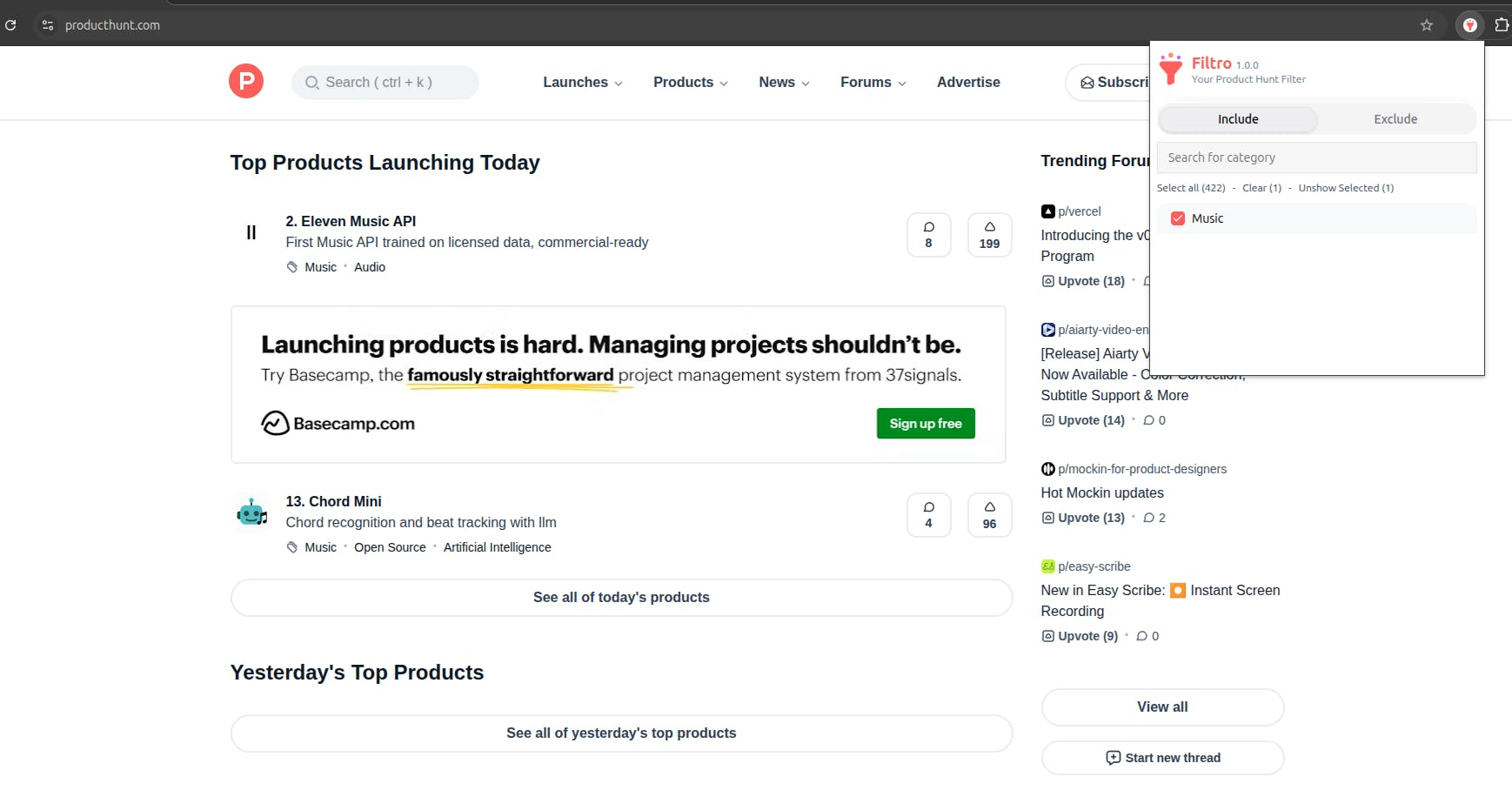The width and height of the screenshot is (1512, 797).
Task: Switch Filtro to Include mode
Action: coord(1238,119)
